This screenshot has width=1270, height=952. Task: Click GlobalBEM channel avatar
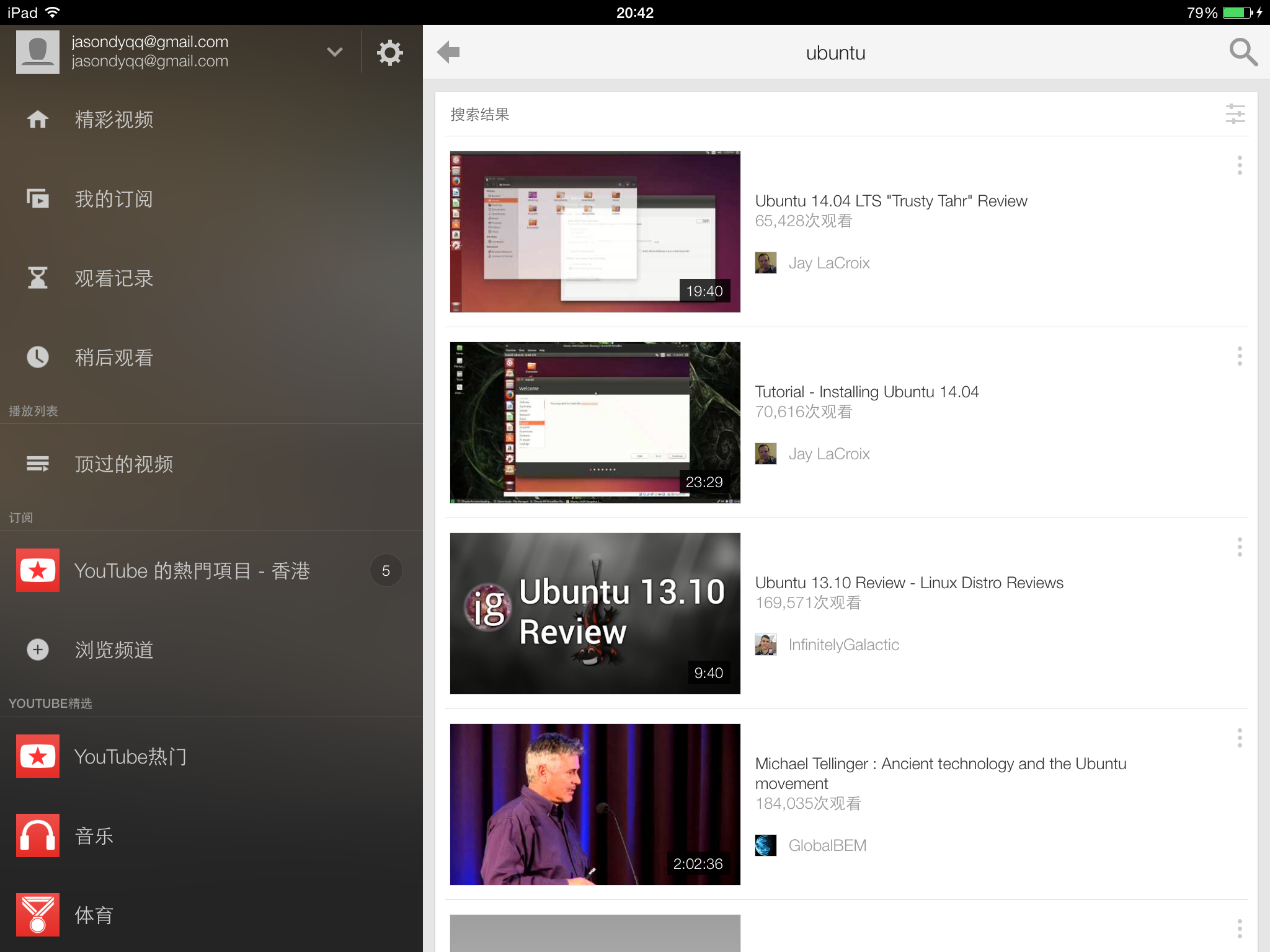pos(766,845)
